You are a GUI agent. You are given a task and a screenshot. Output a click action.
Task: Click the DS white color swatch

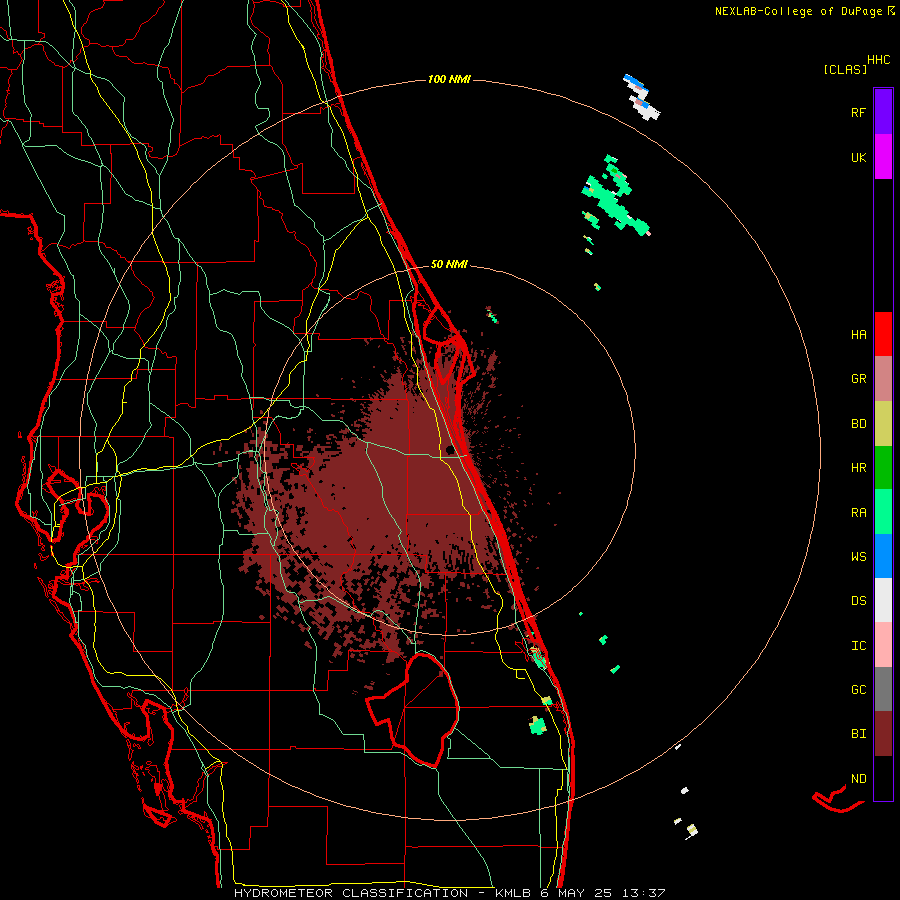883,600
